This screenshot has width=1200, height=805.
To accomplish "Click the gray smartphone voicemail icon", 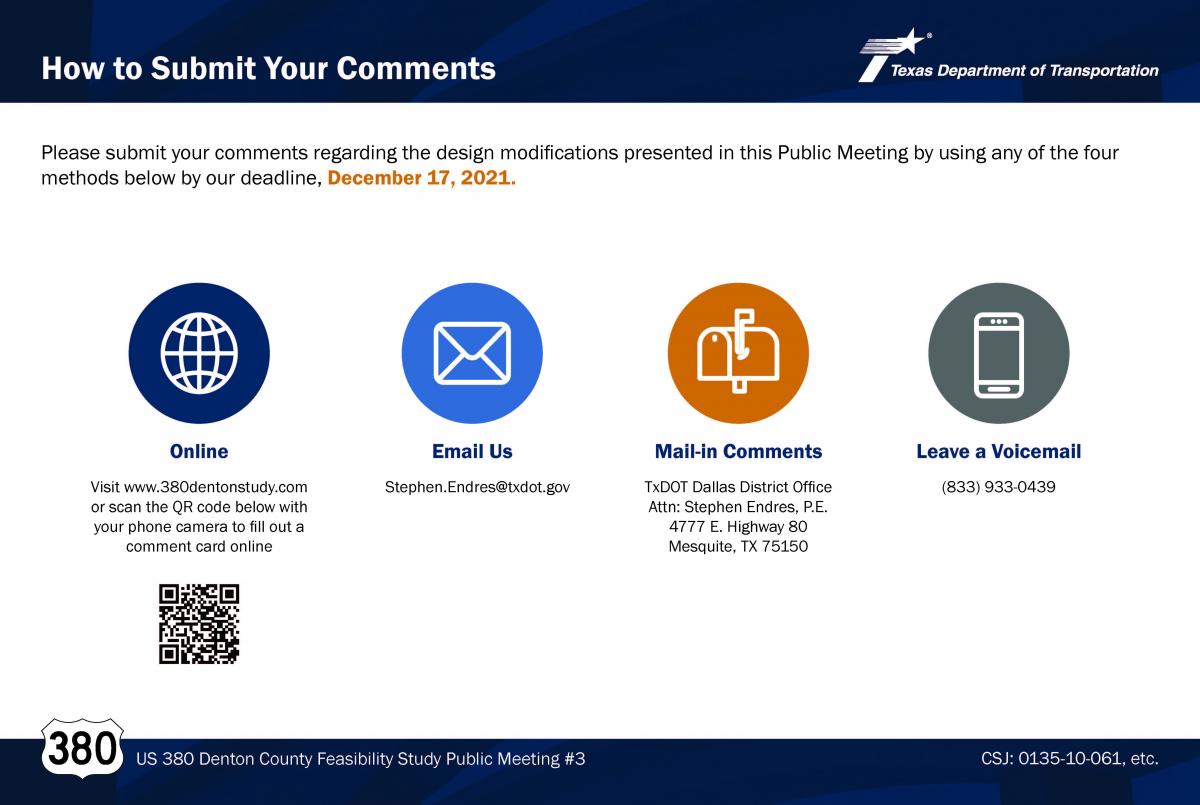I will [999, 353].
